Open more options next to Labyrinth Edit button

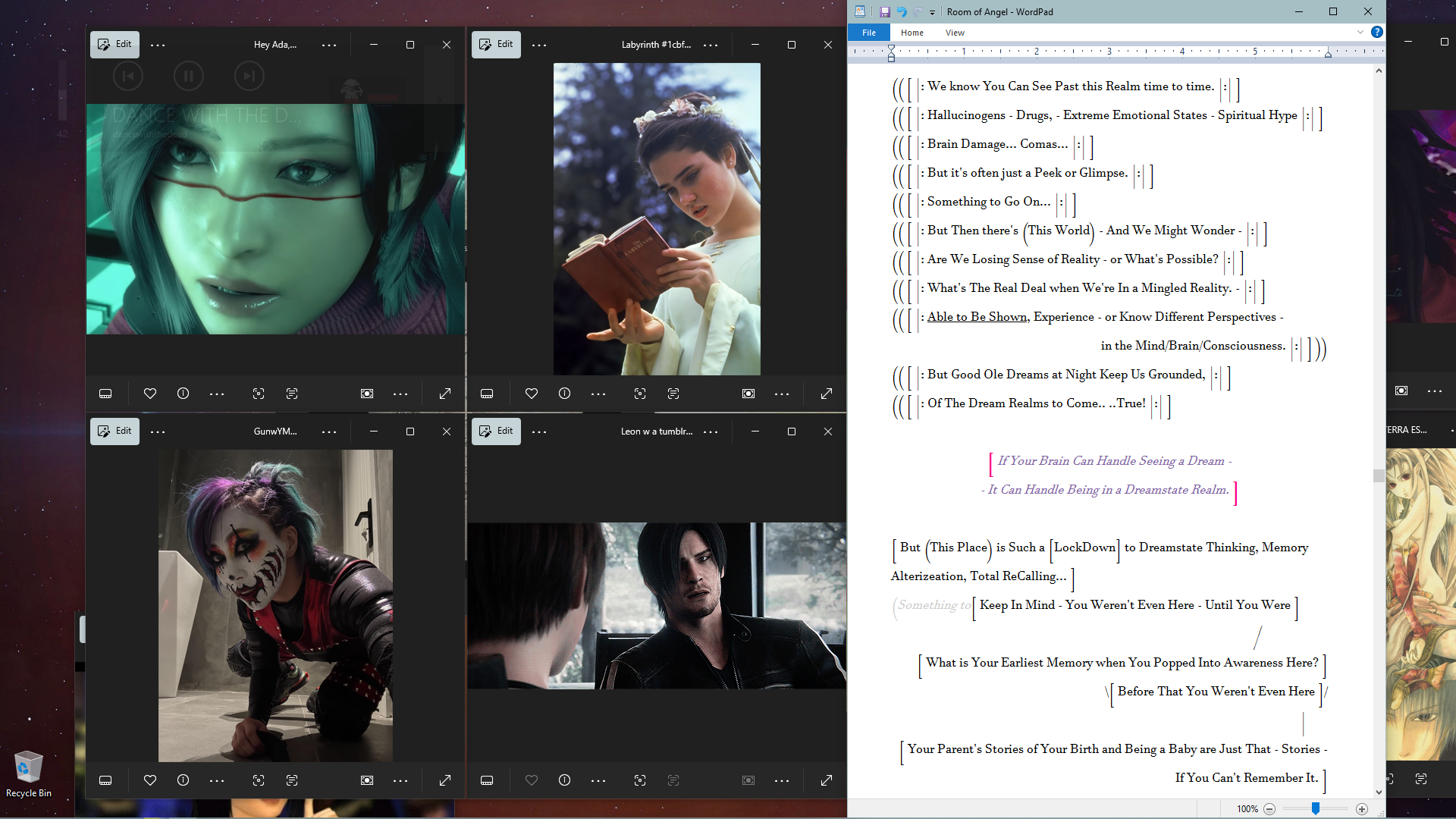(x=539, y=45)
